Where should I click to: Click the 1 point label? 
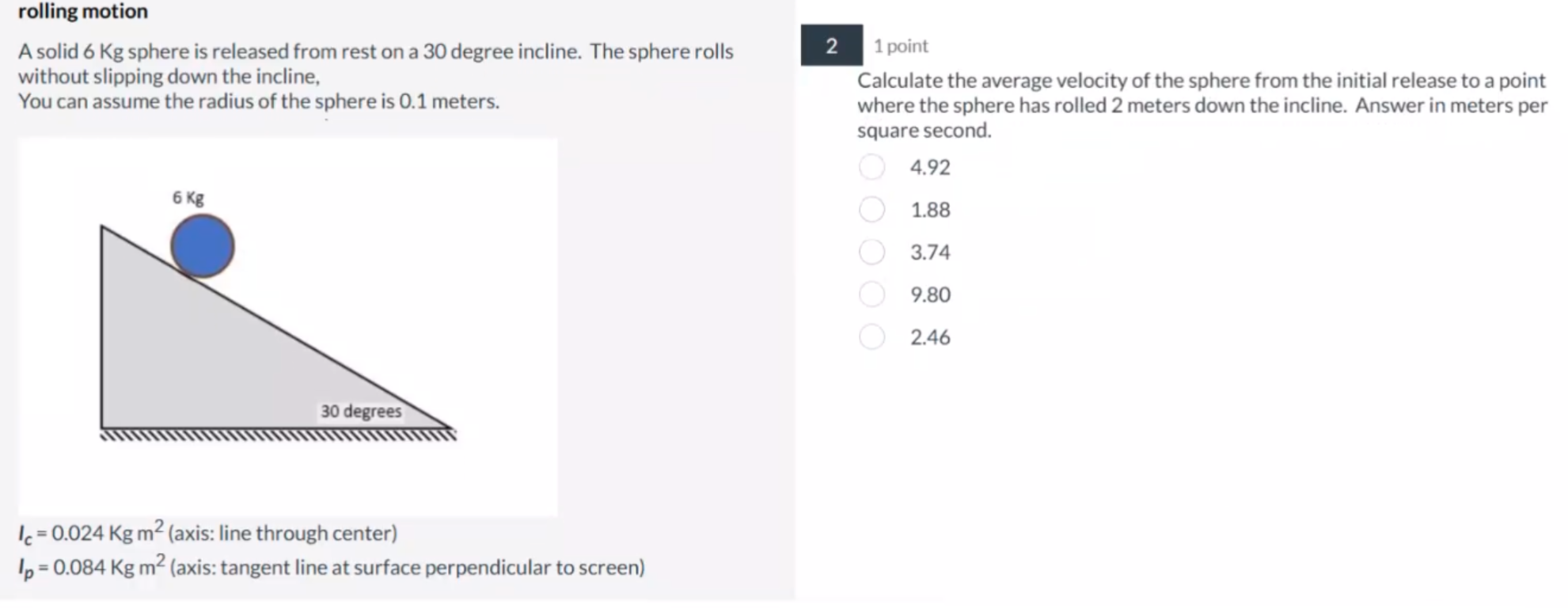[899, 46]
